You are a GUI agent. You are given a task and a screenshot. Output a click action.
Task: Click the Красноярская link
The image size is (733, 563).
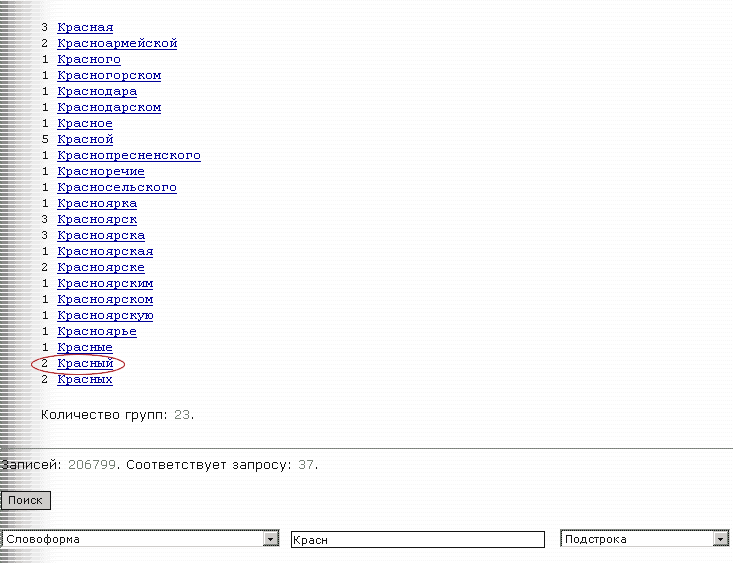pyautogui.click(x=105, y=252)
